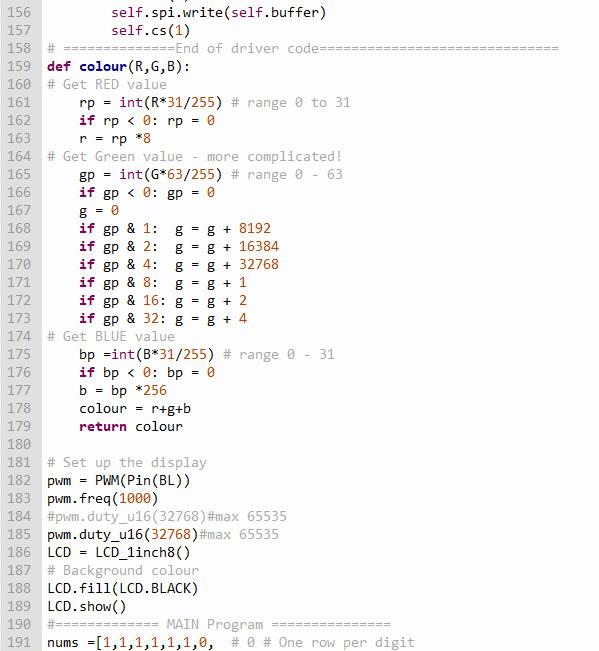Click the line 'self.spi.write(self.buffer)'

(218, 12)
